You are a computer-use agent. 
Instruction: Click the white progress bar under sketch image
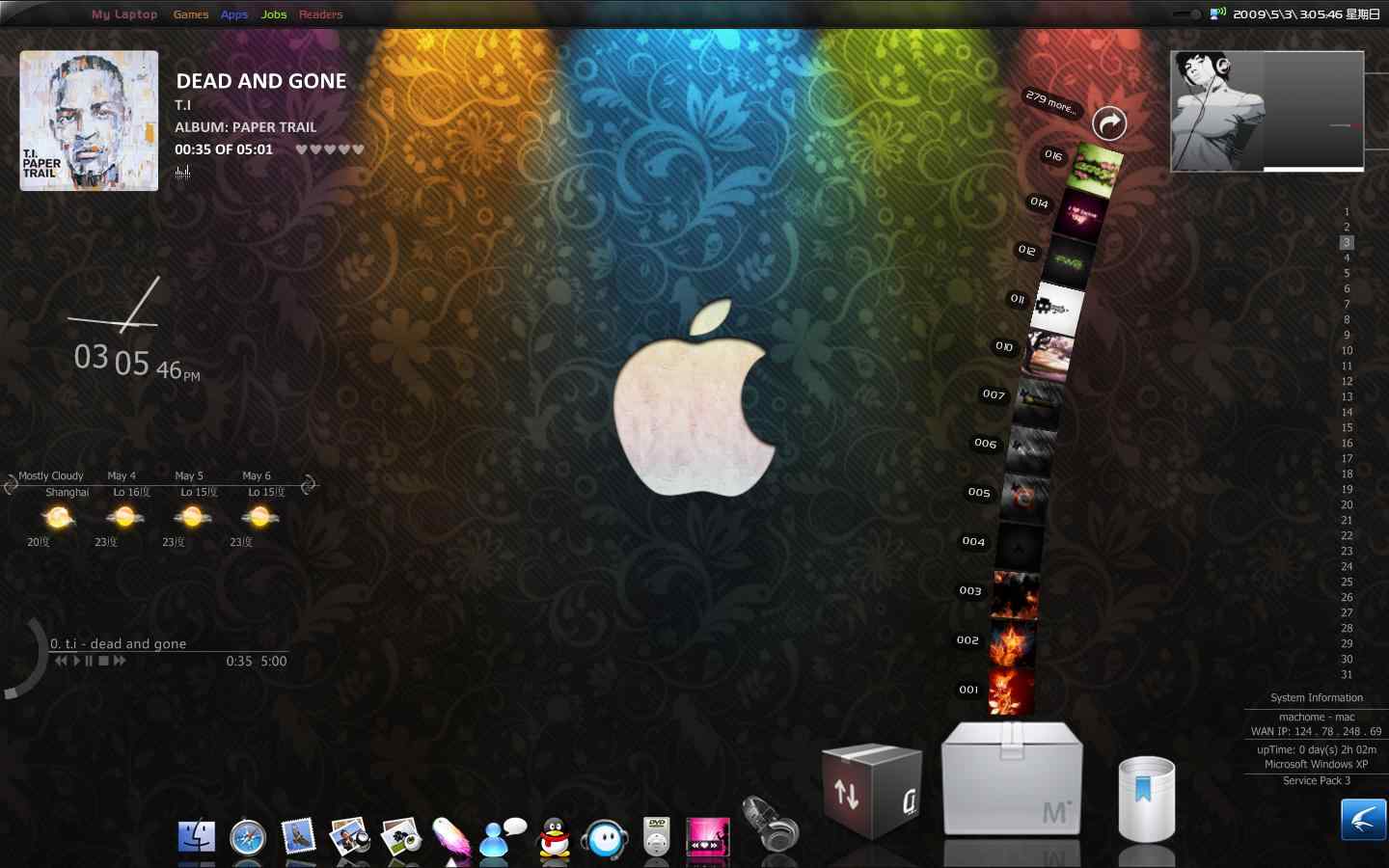[1313, 170]
